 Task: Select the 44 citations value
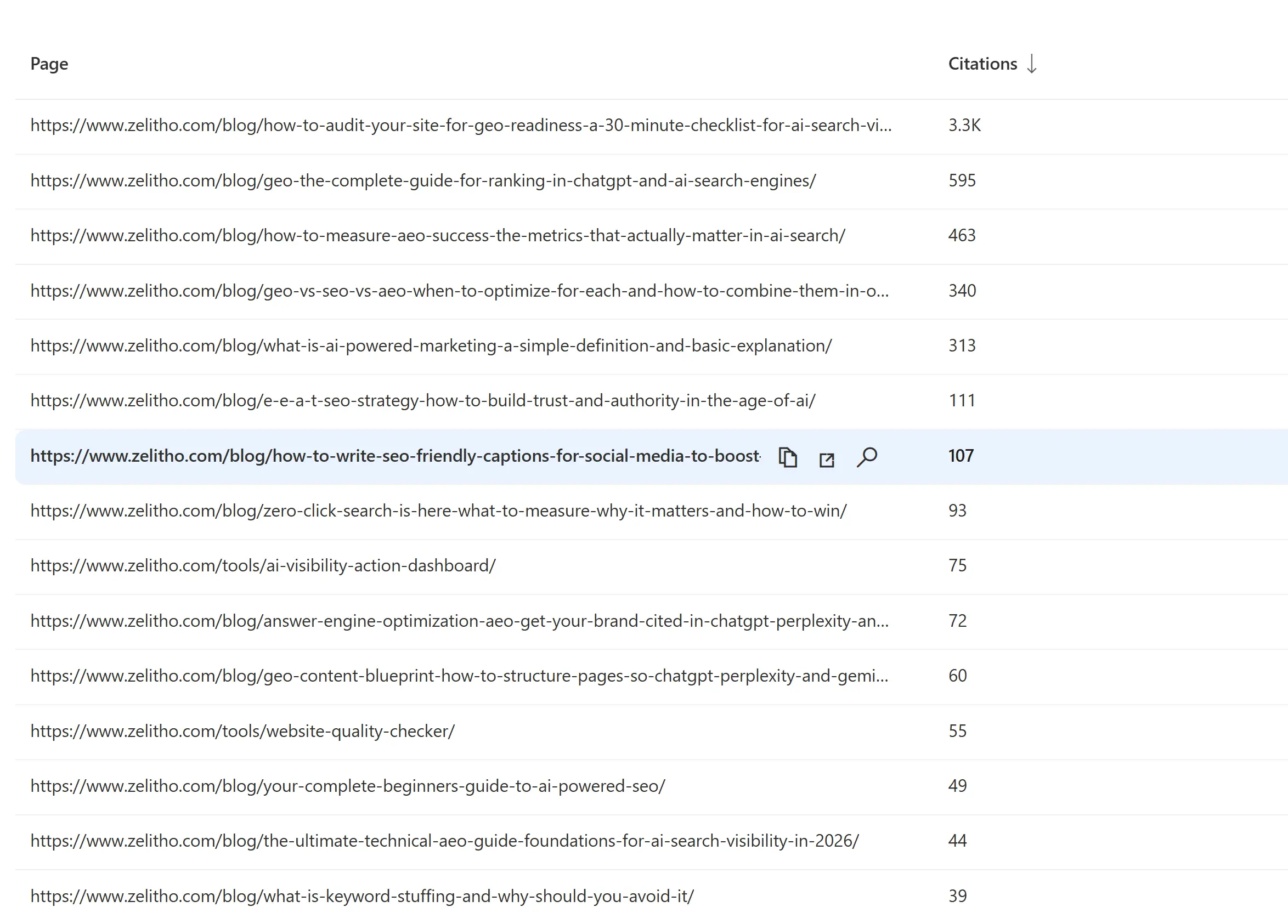pyautogui.click(x=957, y=841)
